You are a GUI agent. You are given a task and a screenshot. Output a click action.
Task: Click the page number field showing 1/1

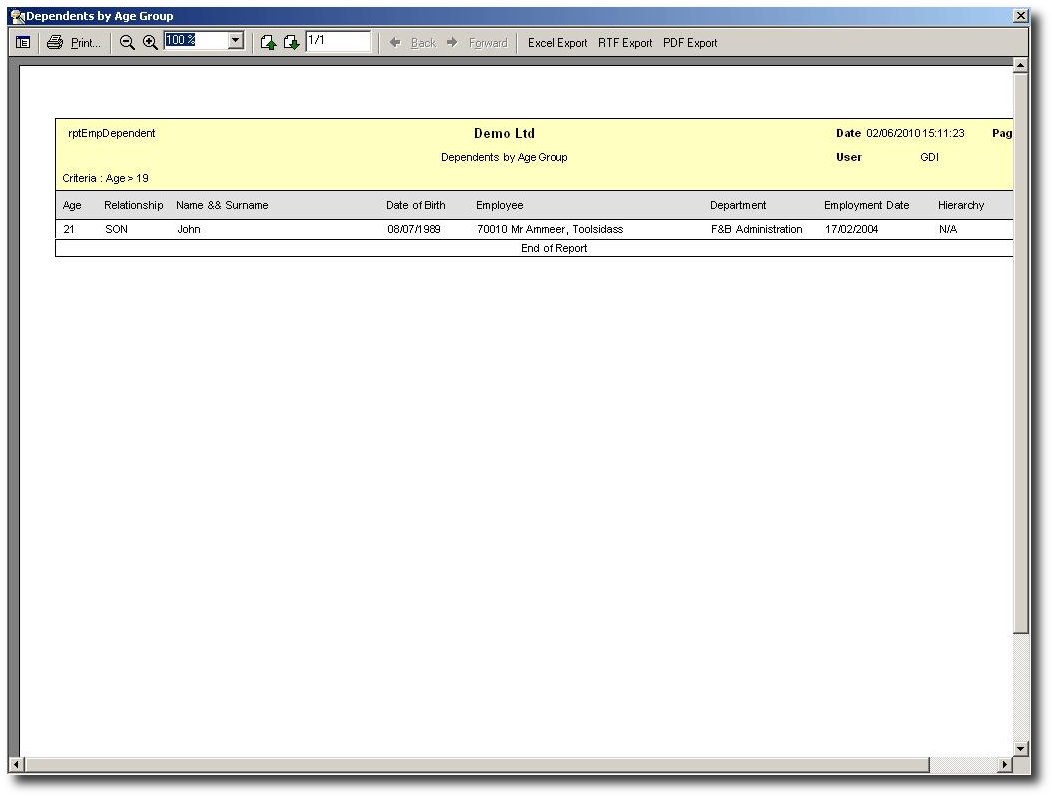(338, 41)
